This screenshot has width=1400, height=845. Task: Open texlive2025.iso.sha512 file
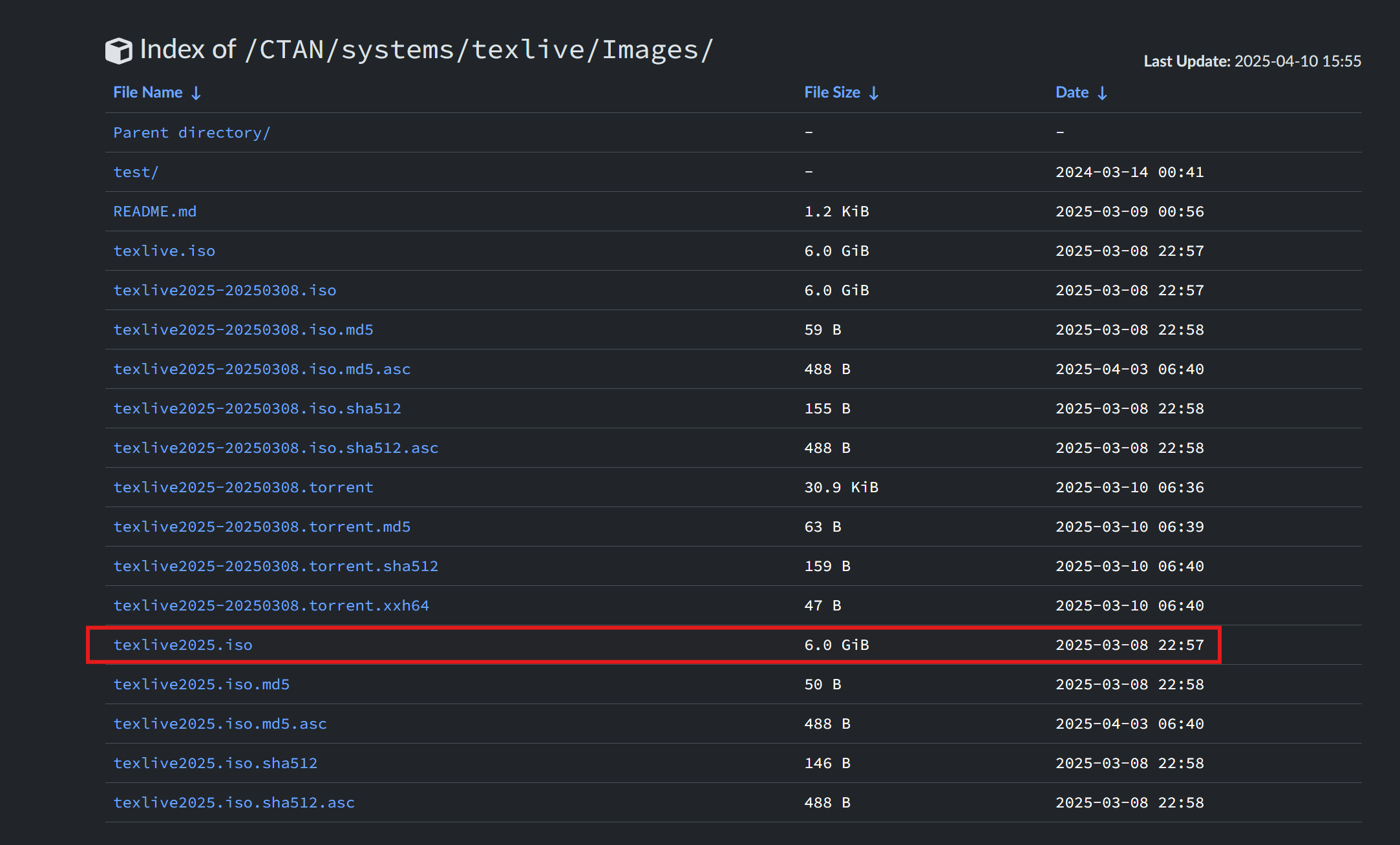215,763
